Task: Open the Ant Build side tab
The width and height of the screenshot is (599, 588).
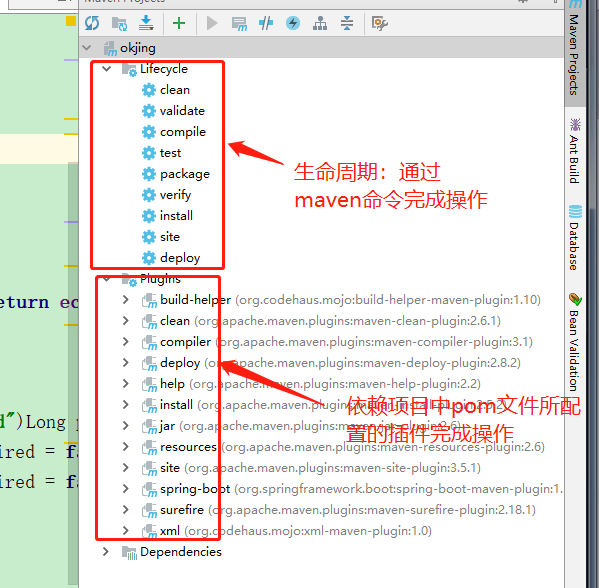Action: [x=574, y=151]
